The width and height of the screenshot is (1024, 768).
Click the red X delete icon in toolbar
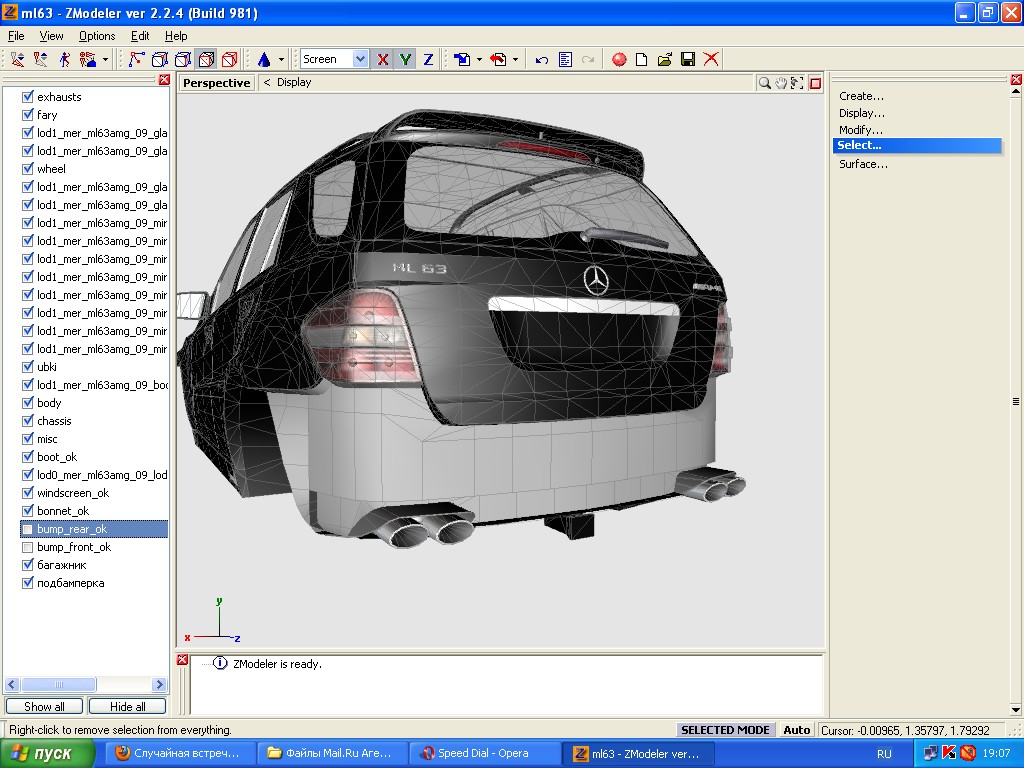click(x=711, y=59)
